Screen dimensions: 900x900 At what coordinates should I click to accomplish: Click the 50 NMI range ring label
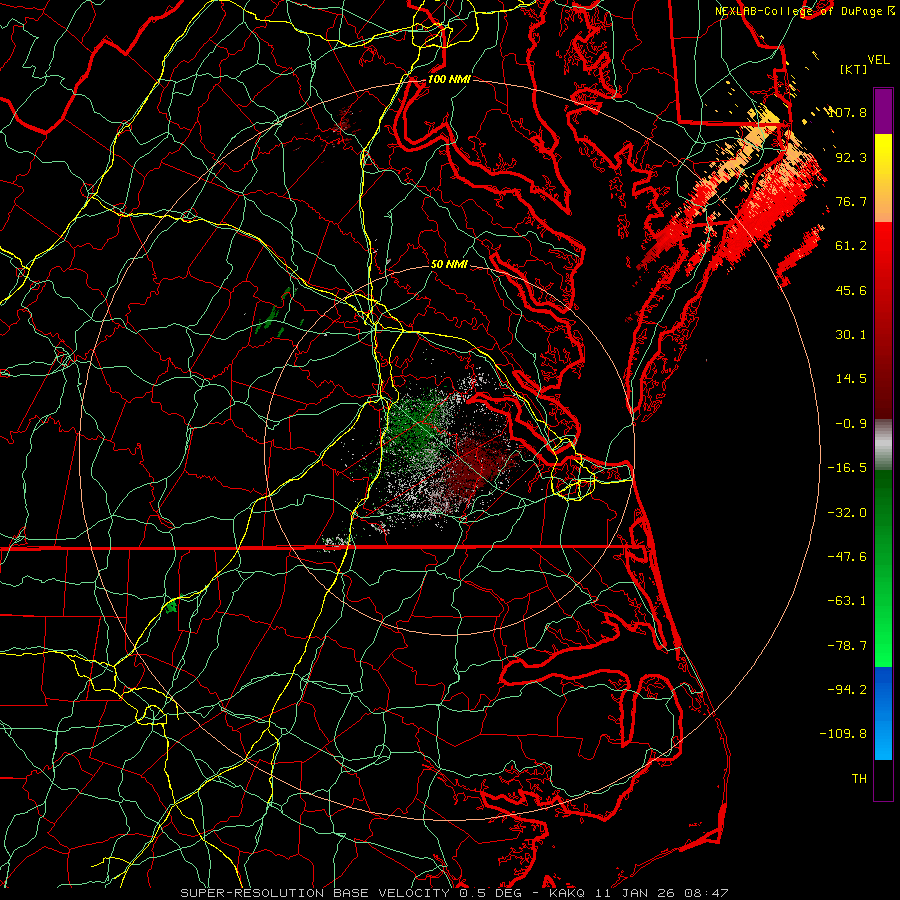449,265
